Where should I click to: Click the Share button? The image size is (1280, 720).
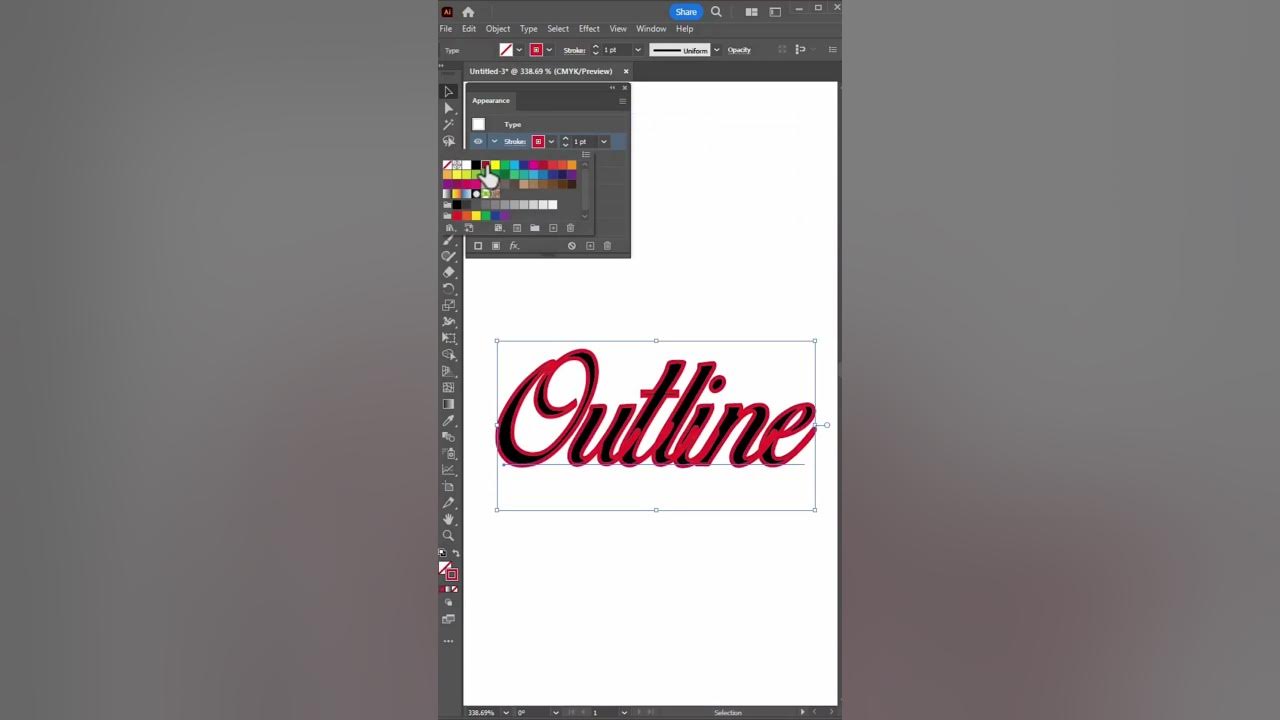point(686,12)
